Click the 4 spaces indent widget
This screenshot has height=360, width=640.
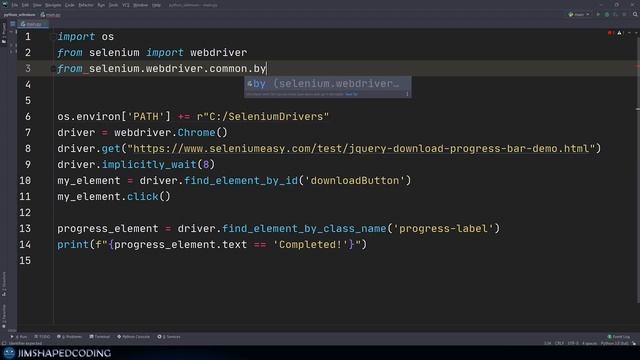589,343
